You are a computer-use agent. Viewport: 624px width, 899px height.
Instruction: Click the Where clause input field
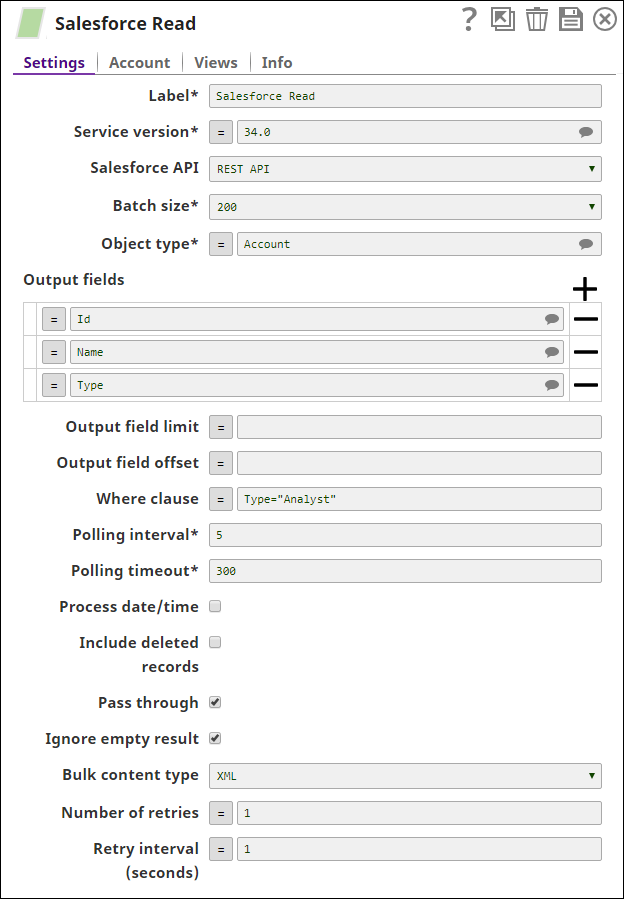coord(419,499)
